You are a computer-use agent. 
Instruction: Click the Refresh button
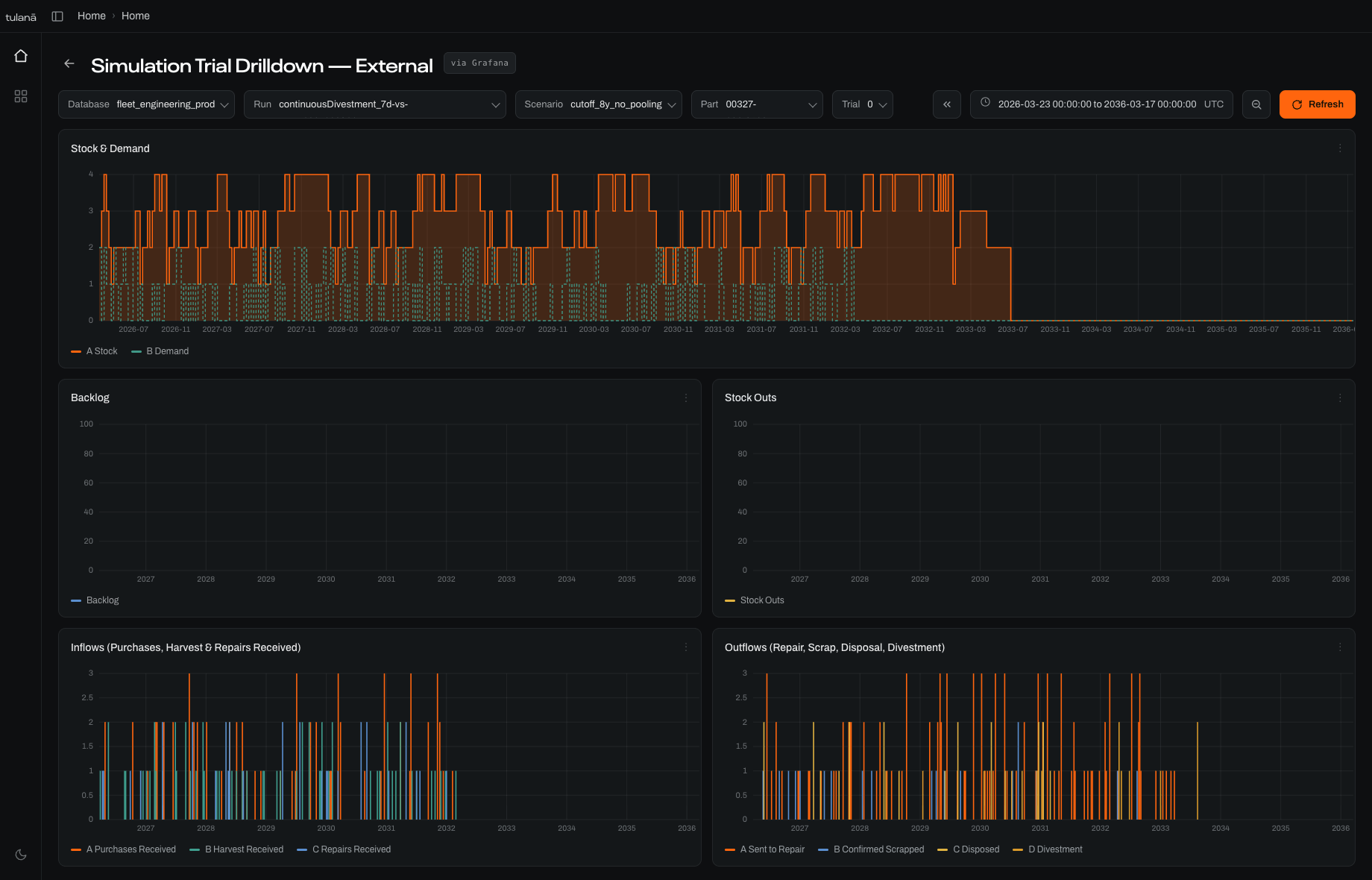[1318, 104]
